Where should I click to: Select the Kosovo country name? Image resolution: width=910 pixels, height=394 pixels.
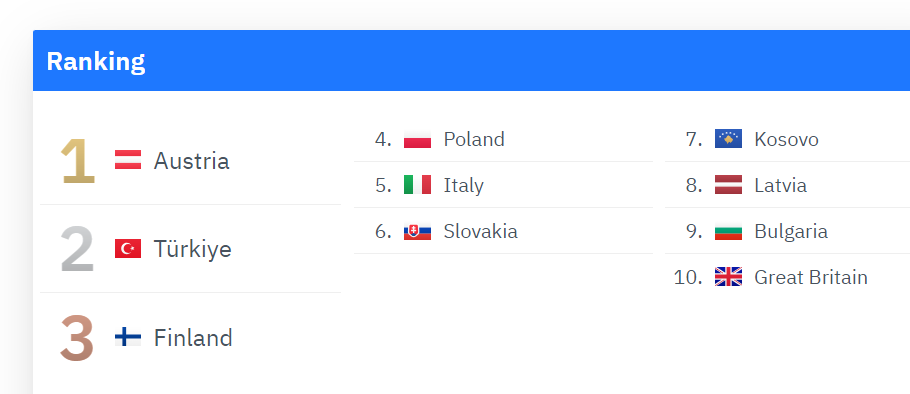[786, 139]
